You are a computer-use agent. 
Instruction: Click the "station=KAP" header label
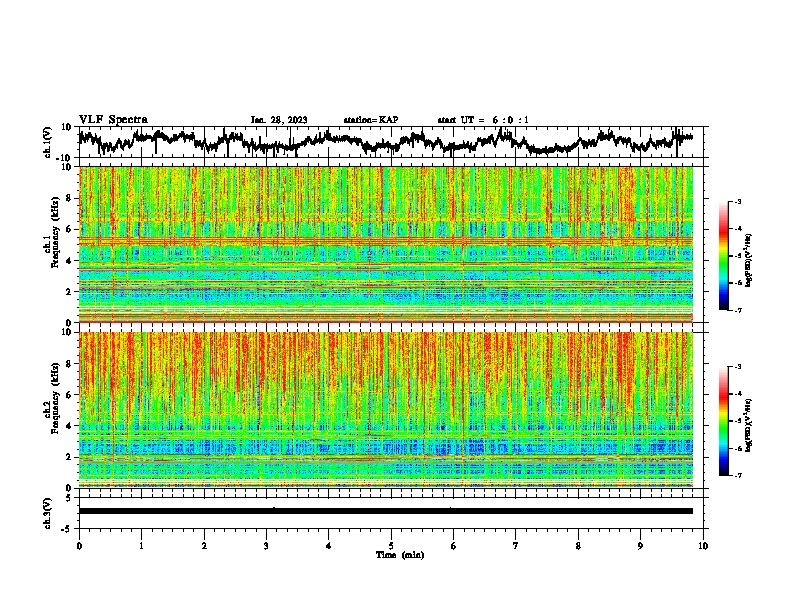point(371,120)
